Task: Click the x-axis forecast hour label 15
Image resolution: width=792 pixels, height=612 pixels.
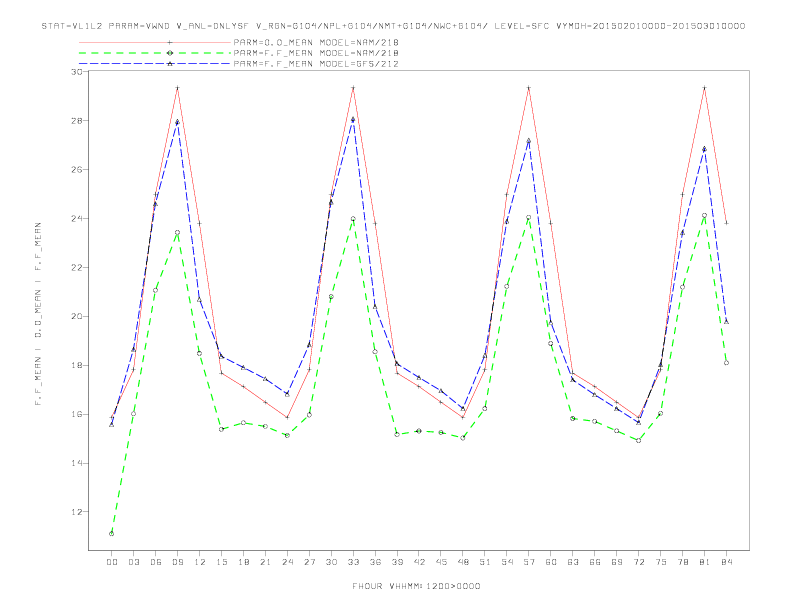Action: coord(221,562)
